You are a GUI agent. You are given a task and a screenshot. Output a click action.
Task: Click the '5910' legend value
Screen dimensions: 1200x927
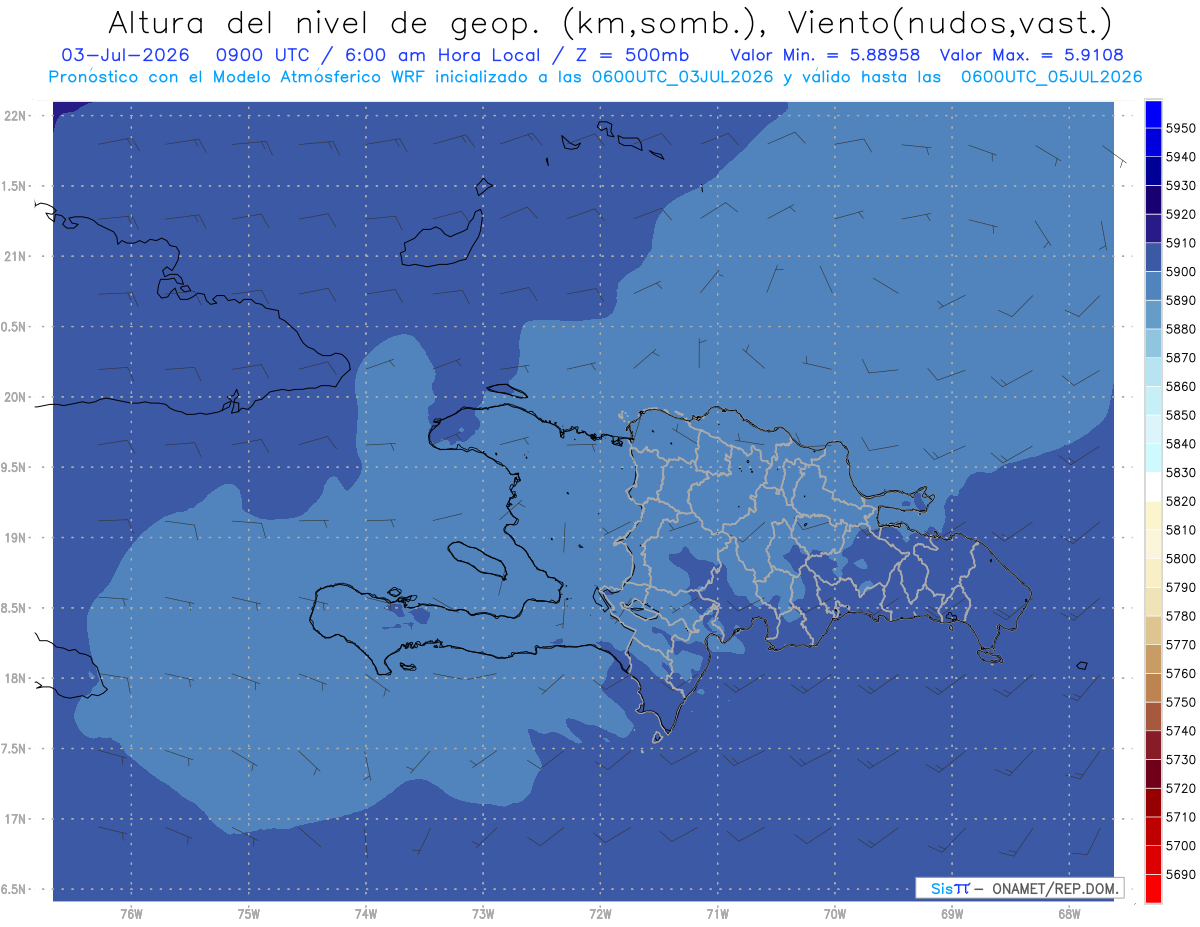click(1180, 243)
